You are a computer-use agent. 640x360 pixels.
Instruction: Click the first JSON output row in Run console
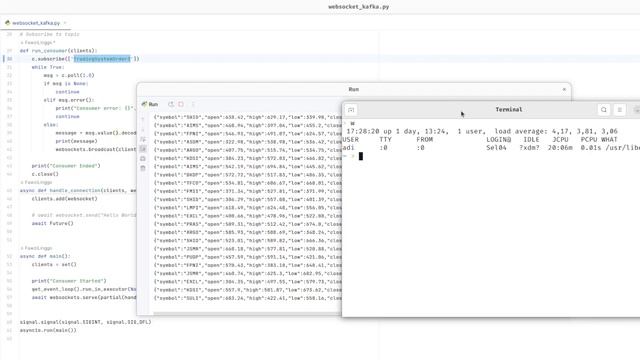[248, 117]
